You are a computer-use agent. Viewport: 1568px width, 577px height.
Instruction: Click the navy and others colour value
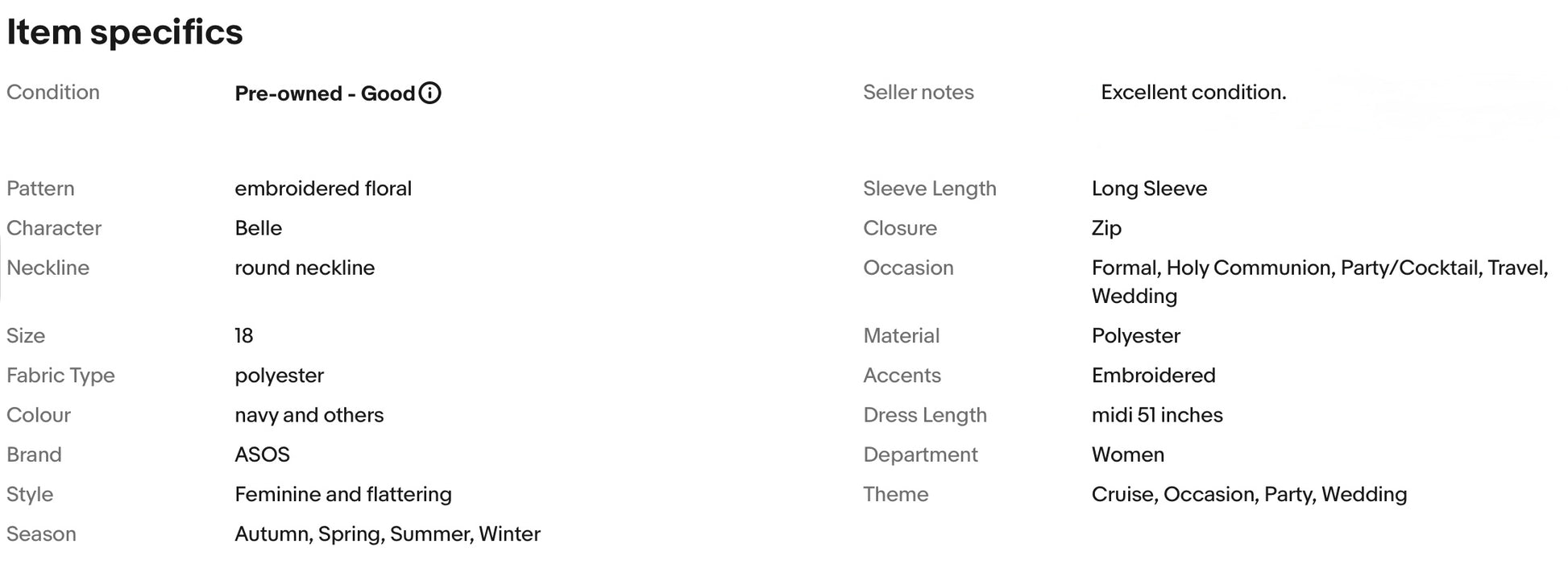(x=309, y=415)
